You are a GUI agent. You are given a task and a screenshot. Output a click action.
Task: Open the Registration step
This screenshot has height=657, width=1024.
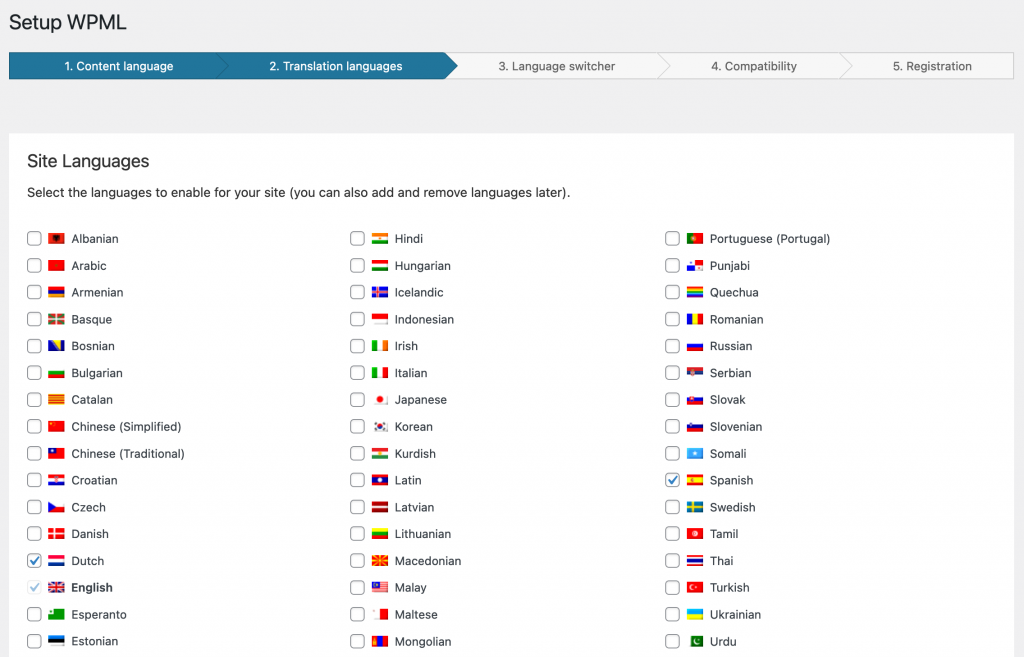pyautogui.click(x=932, y=66)
